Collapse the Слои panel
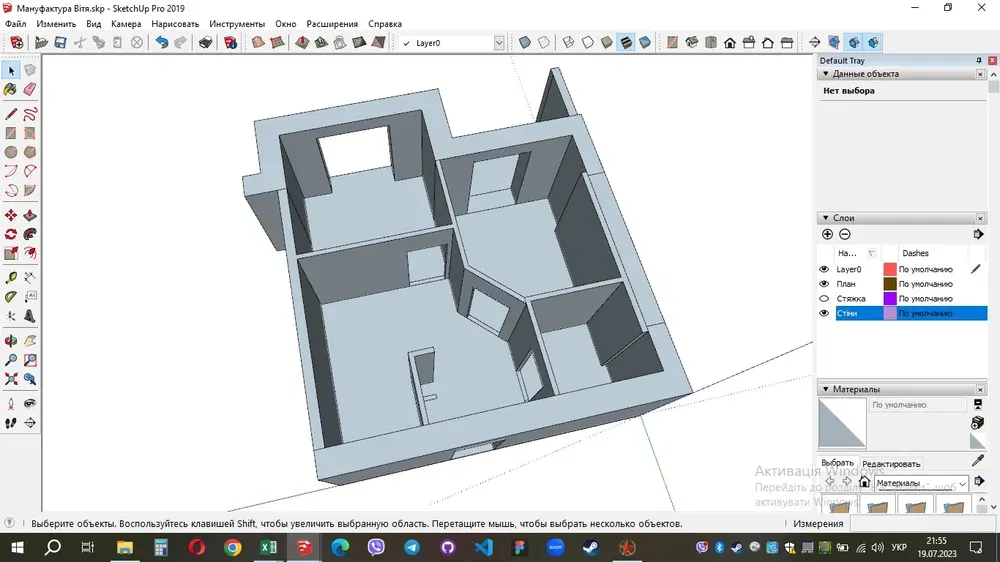 point(825,218)
